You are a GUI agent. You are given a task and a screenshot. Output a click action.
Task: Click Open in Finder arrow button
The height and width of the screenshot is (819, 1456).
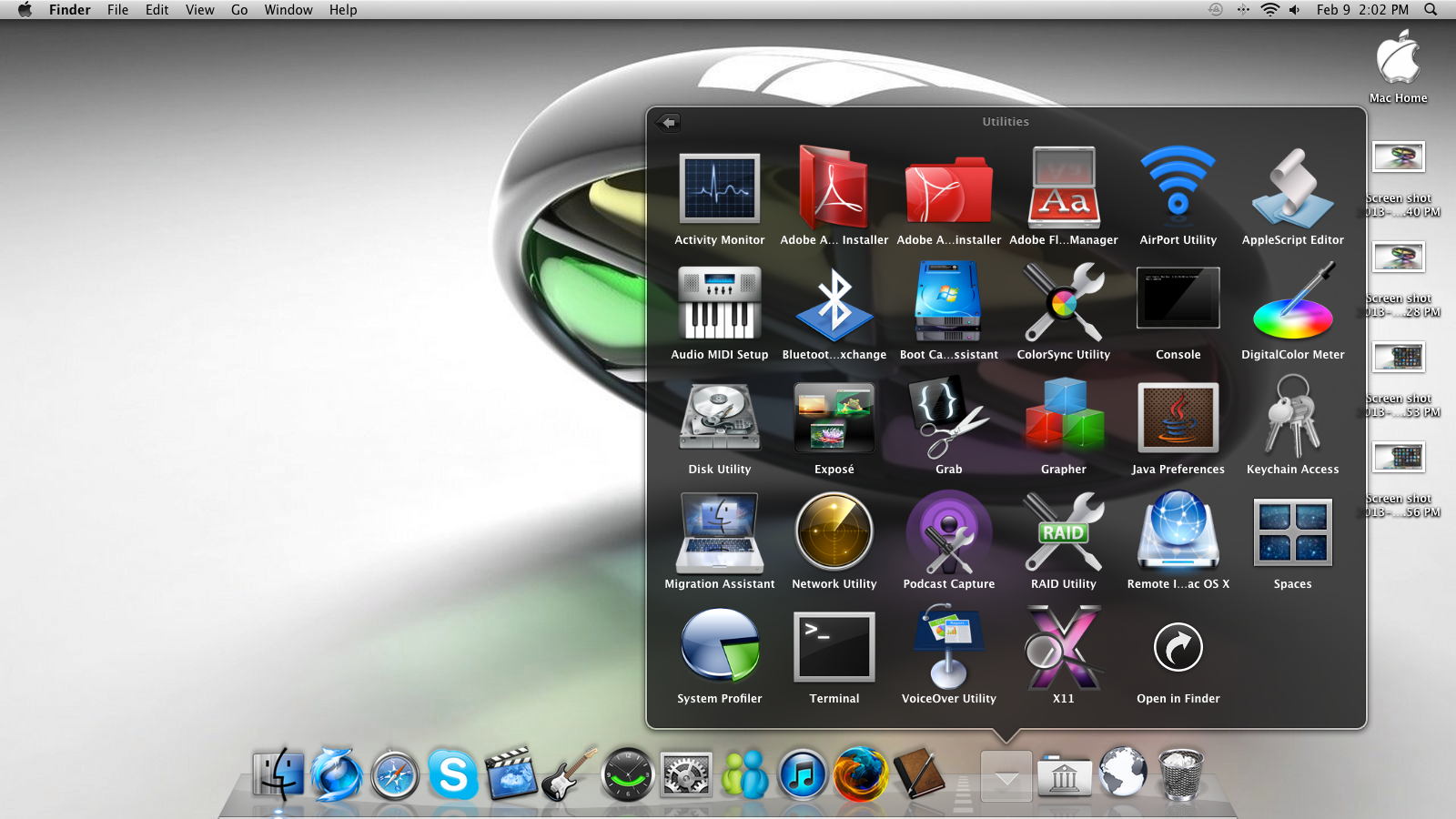pyautogui.click(x=1178, y=647)
